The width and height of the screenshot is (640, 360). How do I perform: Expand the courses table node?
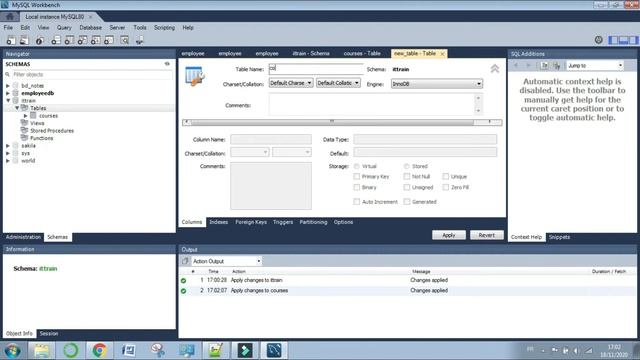25,116
